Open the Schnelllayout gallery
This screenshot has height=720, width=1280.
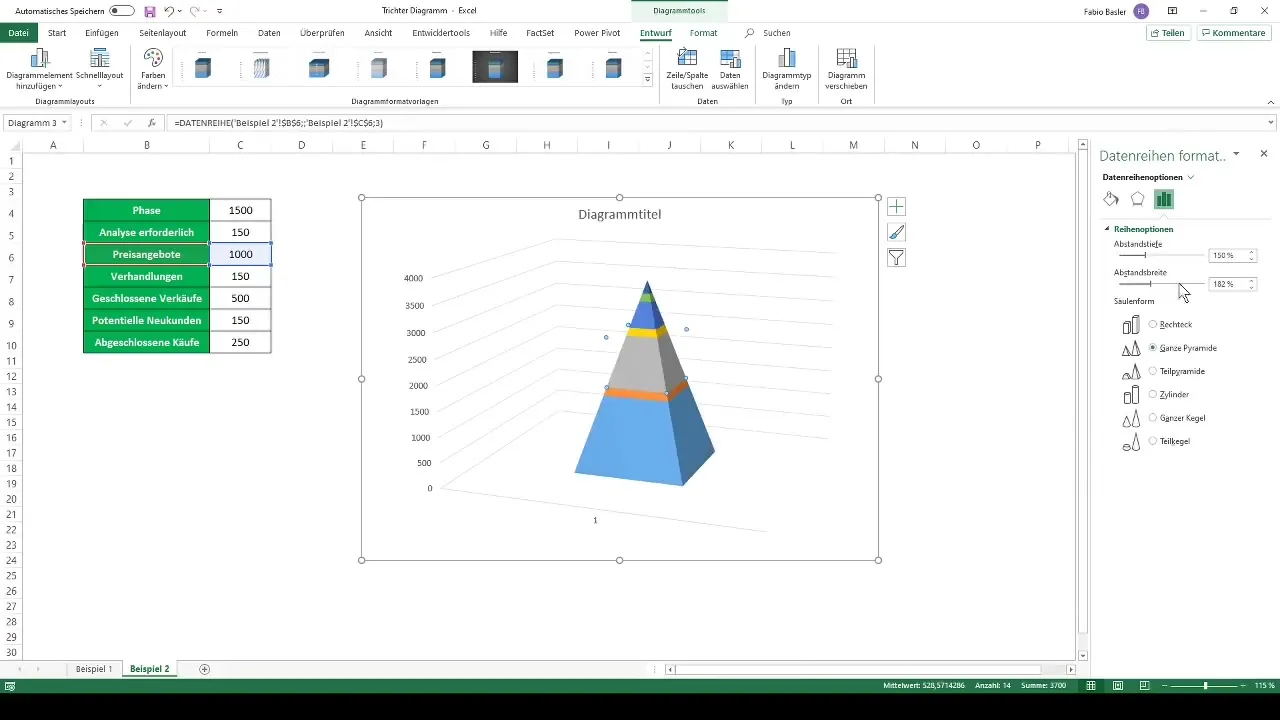click(99, 69)
